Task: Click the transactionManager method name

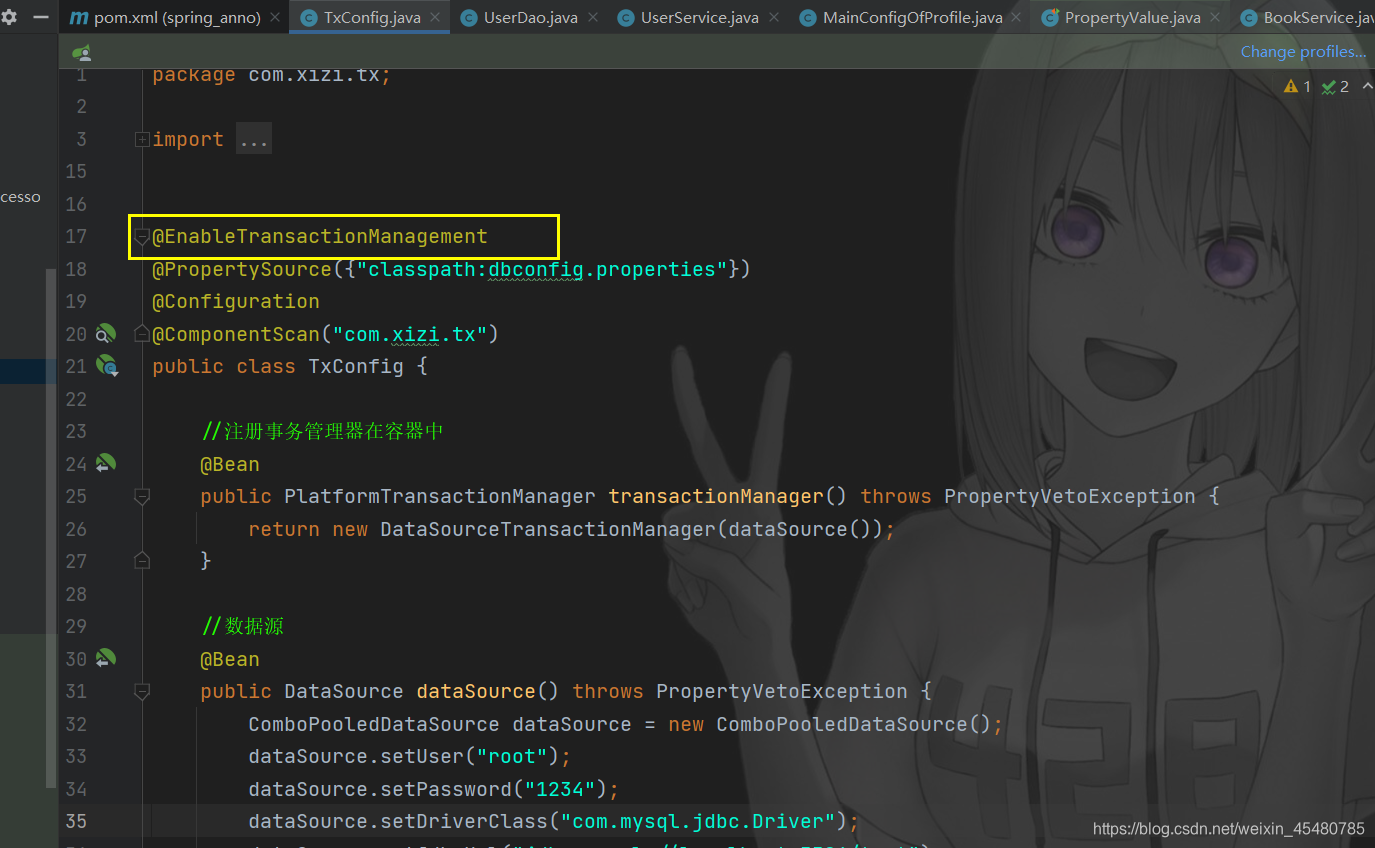Action: pos(715,496)
